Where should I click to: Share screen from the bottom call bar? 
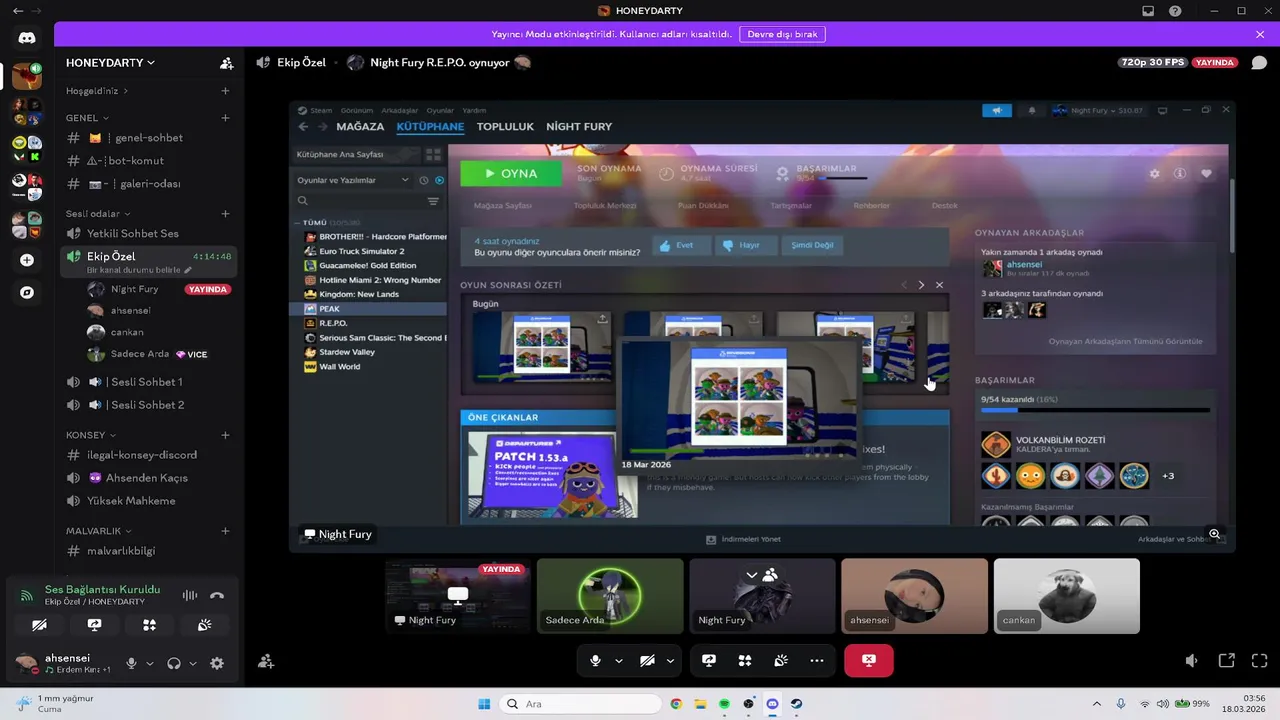coord(709,661)
